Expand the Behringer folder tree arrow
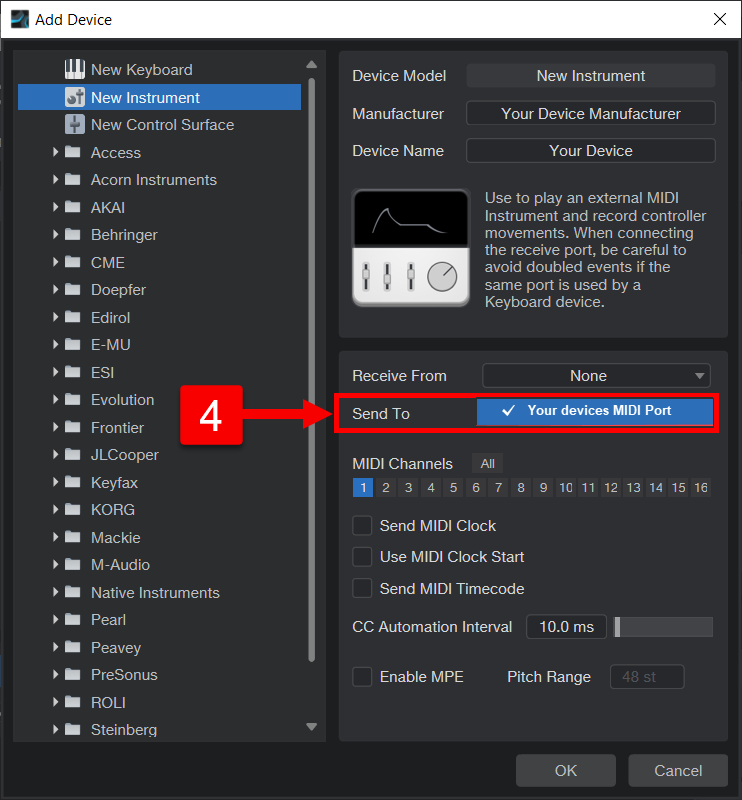The height and width of the screenshot is (800, 742). coord(55,235)
